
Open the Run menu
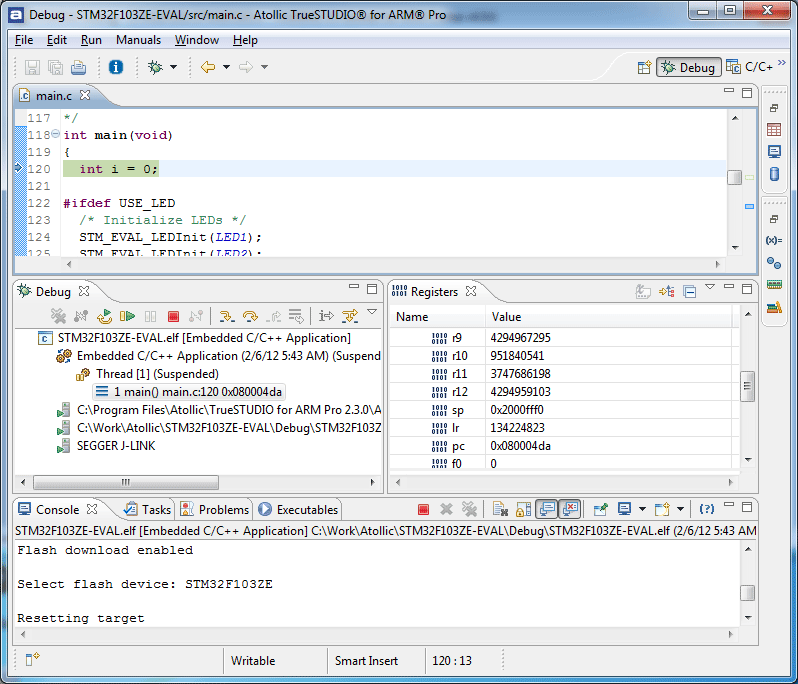[x=91, y=40]
